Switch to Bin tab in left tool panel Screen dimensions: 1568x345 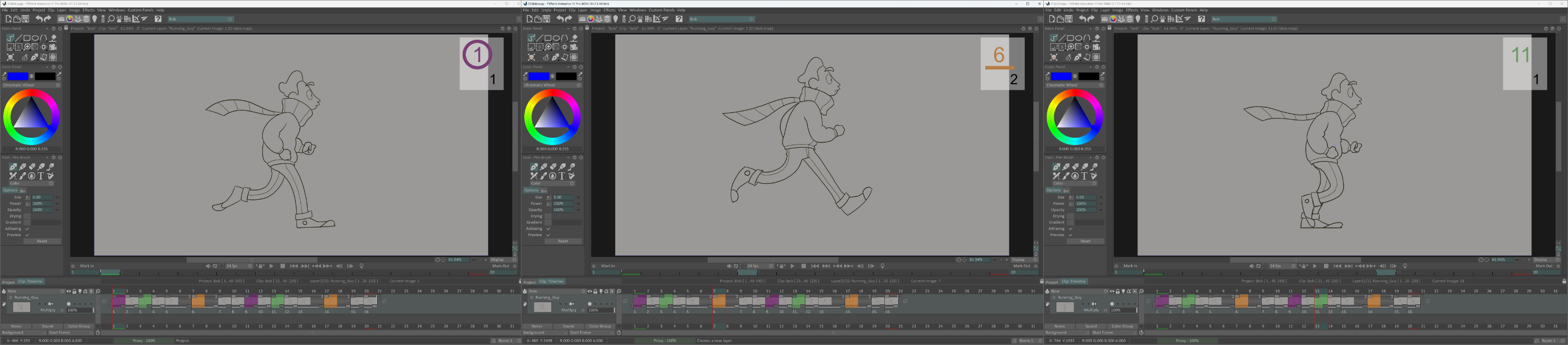point(22,190)
